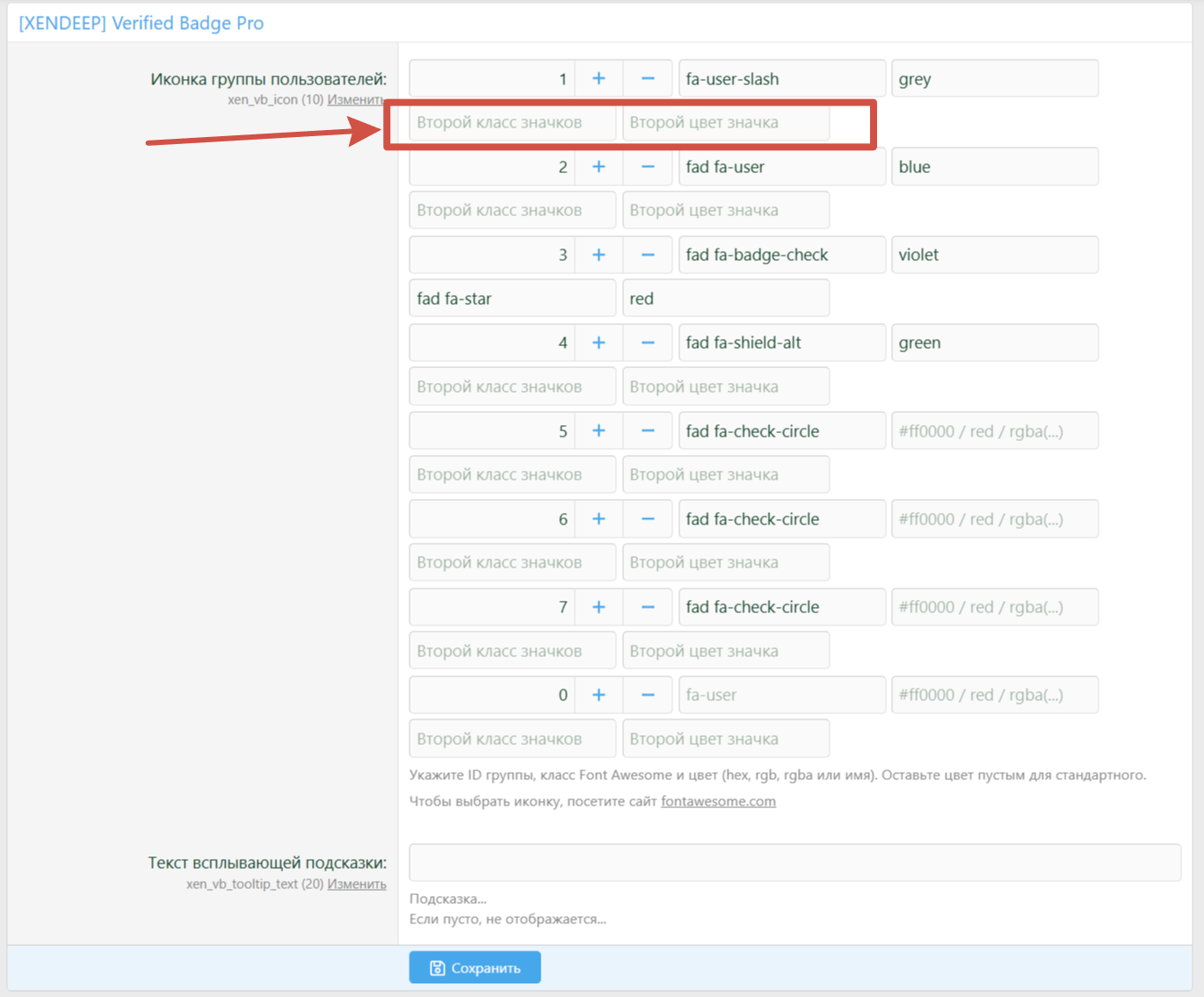
Task: Click Изменить link next to xen_vb_icon
Action: coord(356,99)
